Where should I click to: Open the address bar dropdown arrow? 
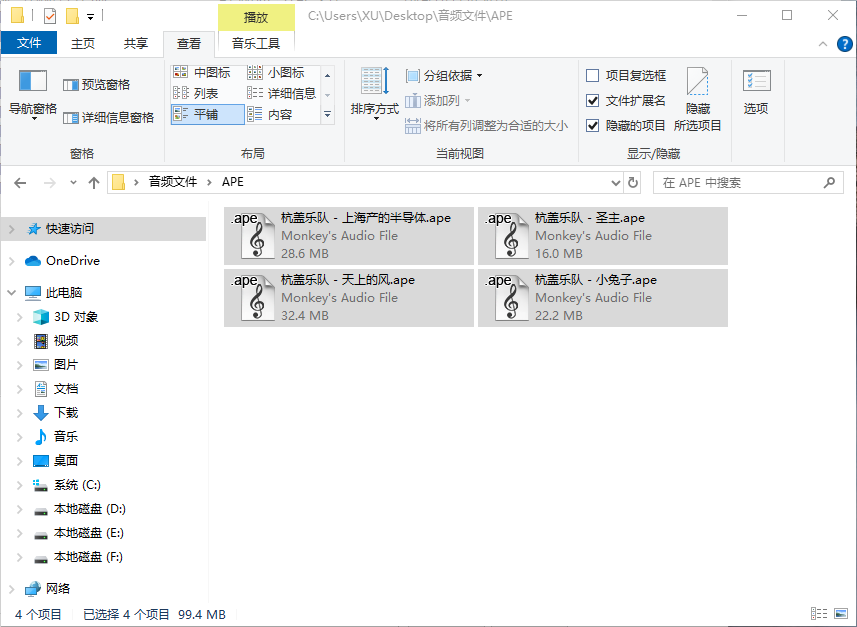[617, 181]
